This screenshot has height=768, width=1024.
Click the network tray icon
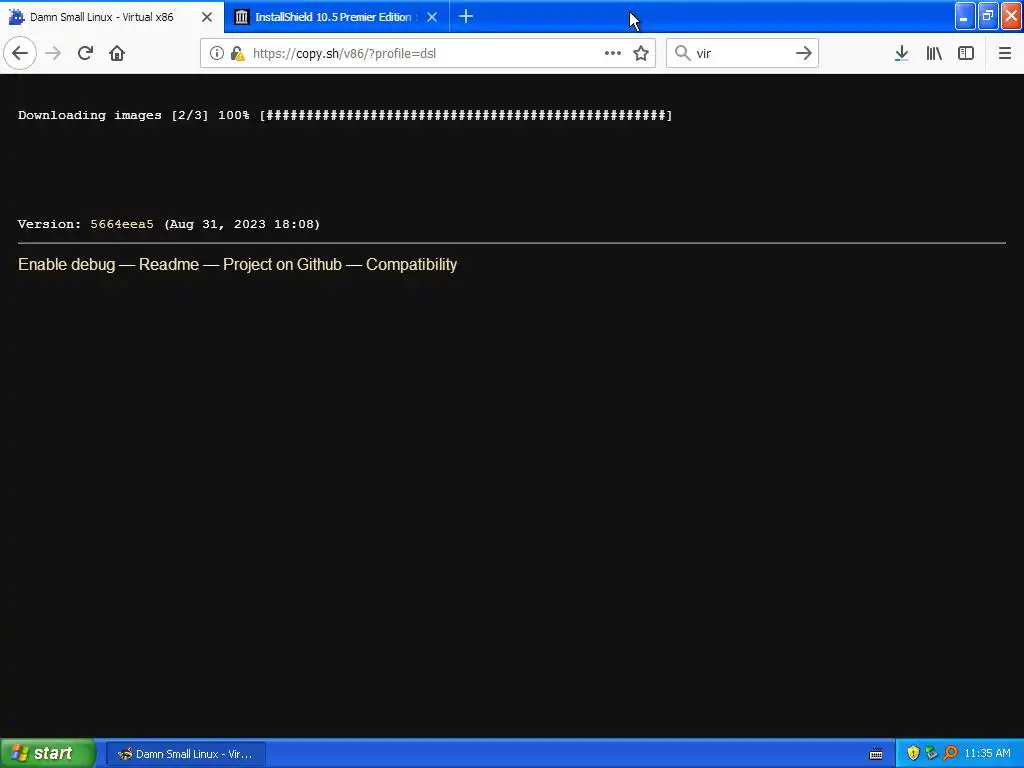coord(931,753)
